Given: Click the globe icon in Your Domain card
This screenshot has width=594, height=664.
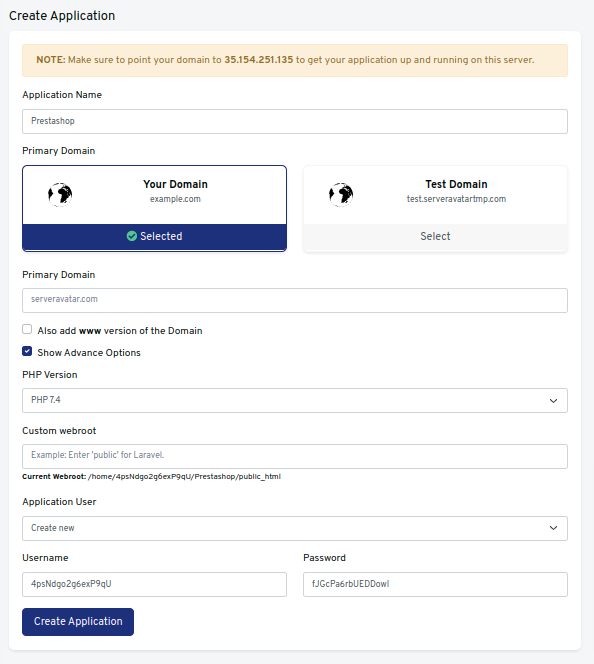Looking at the screenshot, I should (60, 195).
